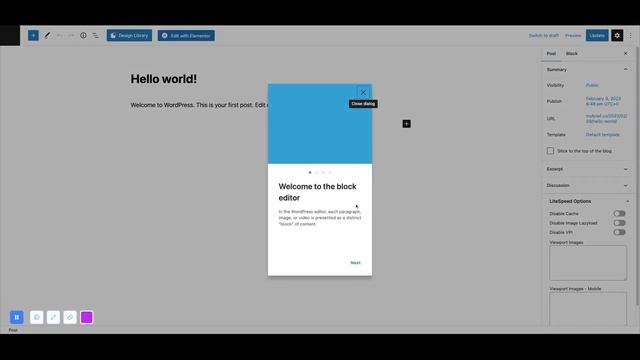Toggle Disable Image Lazyload switch
This screenshot has height=360, width=640.
click(619, 223)
